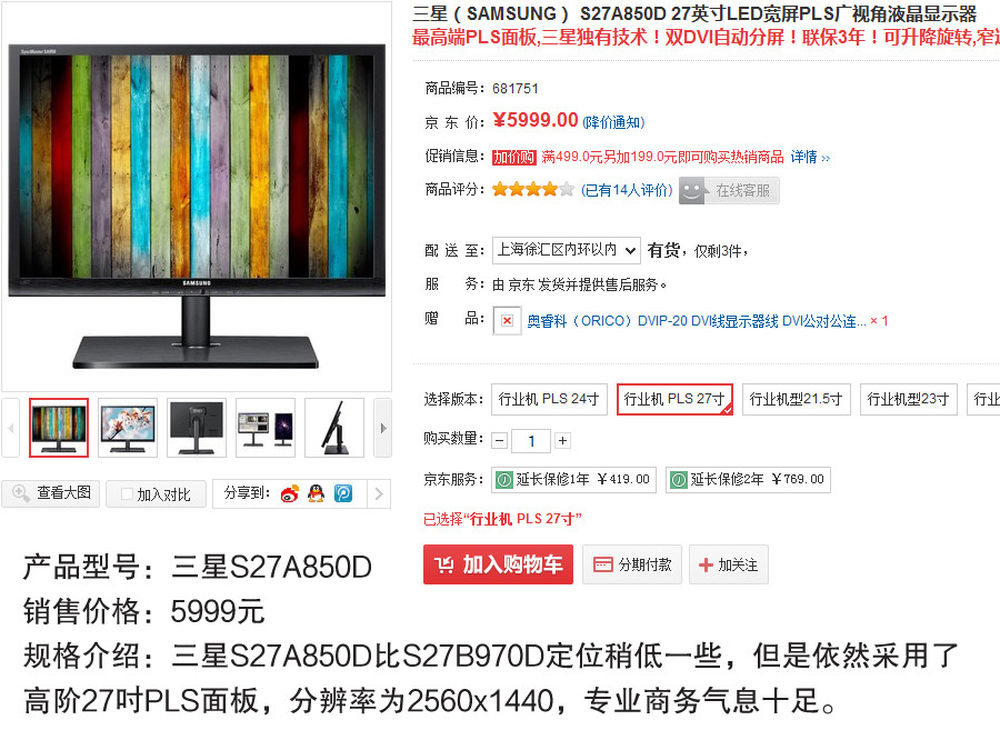Screen dimensions: 1000x750
Task: Share product to Sina Weibo icon
Action: click(290, 494)
